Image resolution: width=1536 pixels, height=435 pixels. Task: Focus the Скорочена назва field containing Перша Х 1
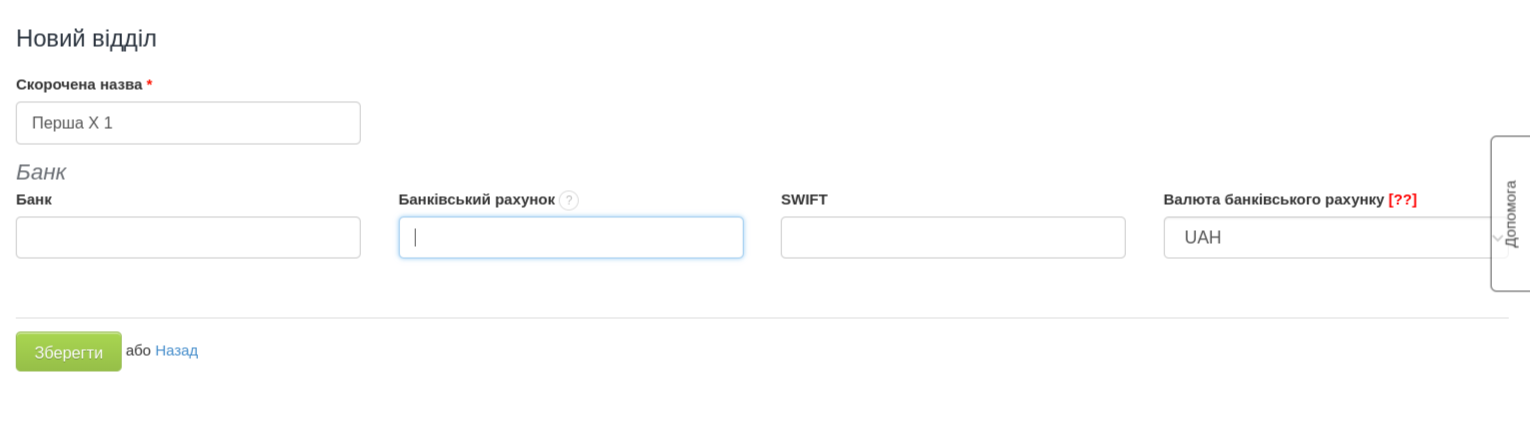[188, 123]
